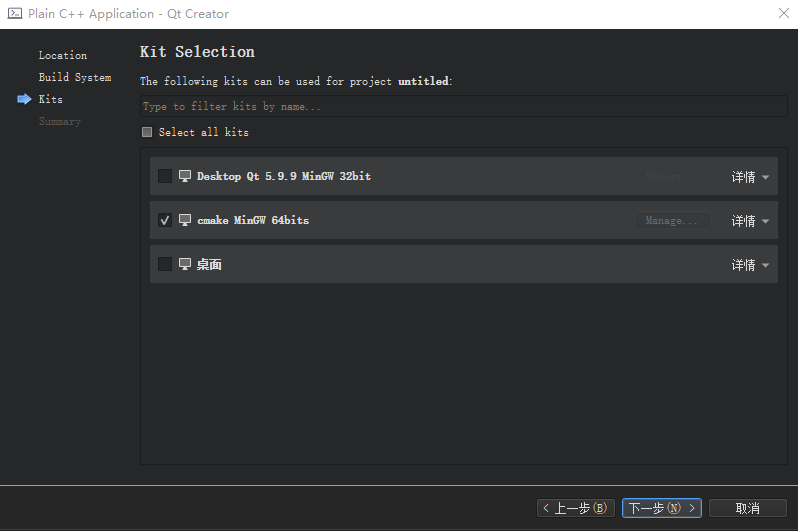Check the Desktop Qt 5.9.9 MinGW 32bit kit
Screen dimensions: 798x531
[165, 176]
